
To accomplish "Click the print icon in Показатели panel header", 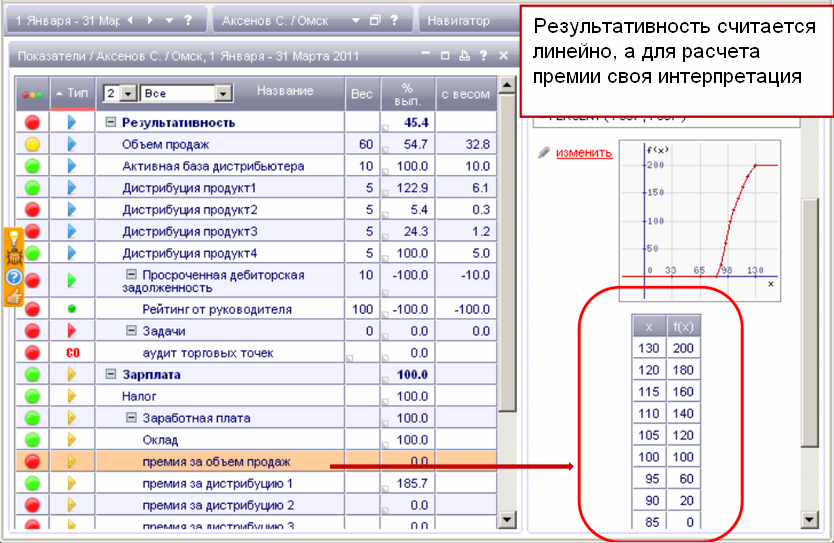I will coord(464,55).
